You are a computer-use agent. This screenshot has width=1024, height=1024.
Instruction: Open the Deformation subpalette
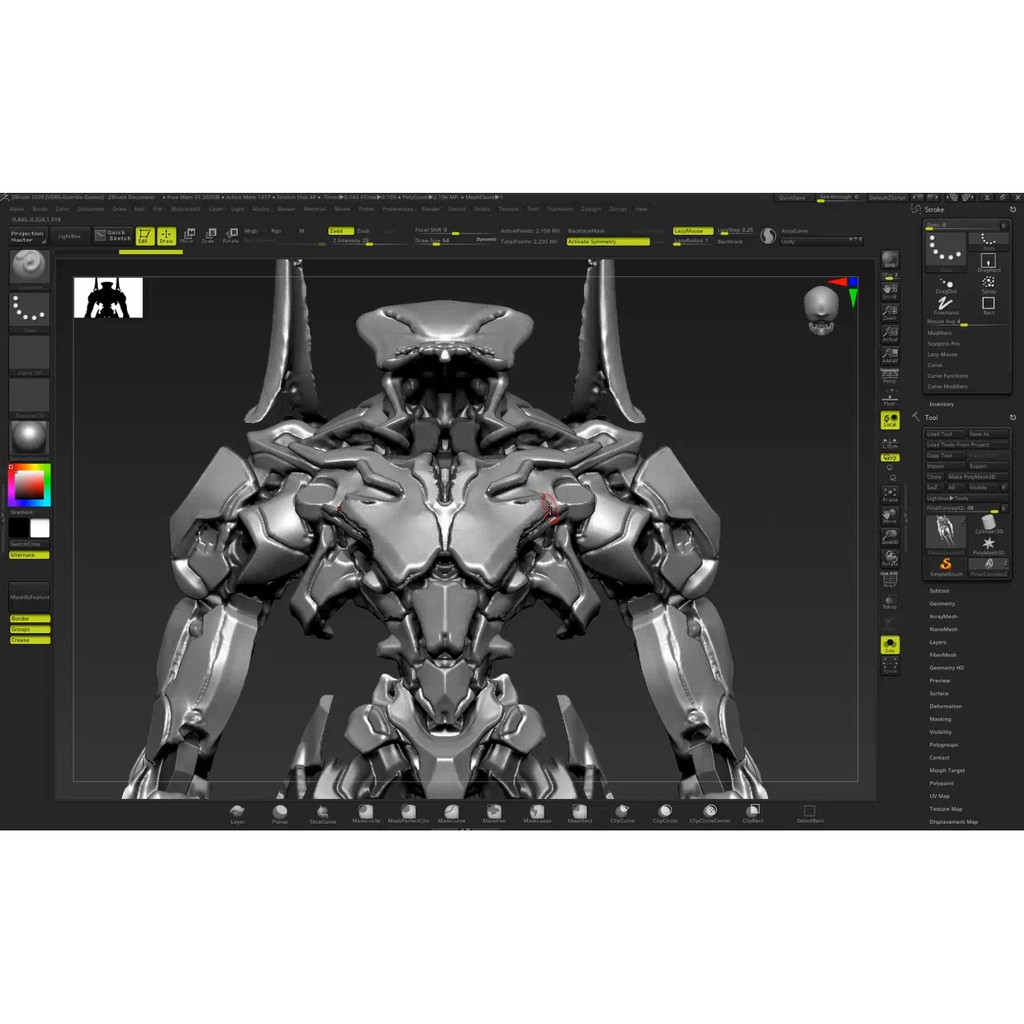pyautogui.click(x=945, y=706)
